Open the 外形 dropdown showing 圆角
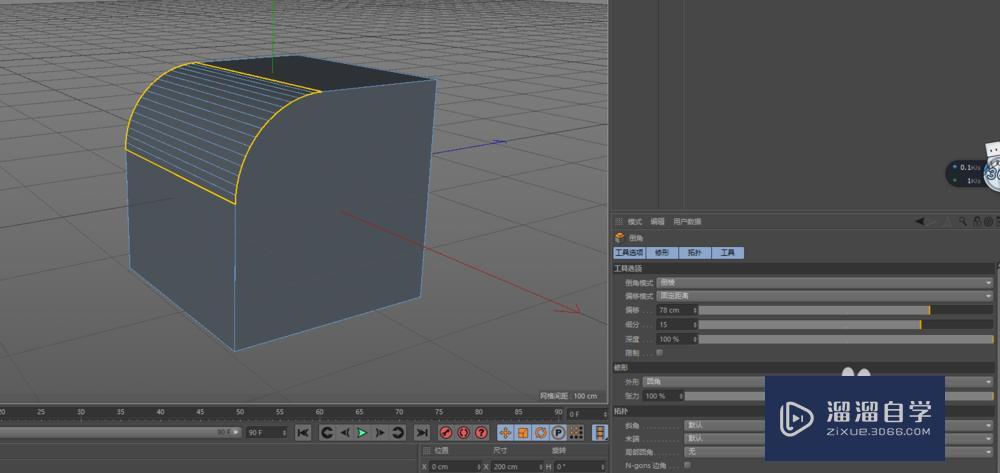Viewport: 1000px width, 473px height. (x=818, y=382)
